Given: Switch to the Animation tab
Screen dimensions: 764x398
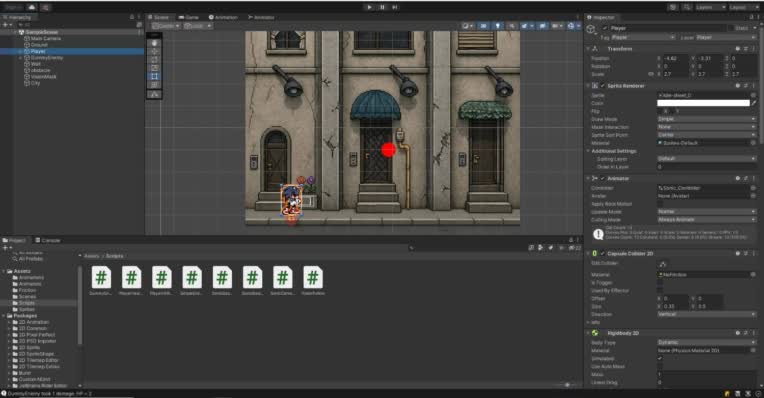Looking at the screenshot, I should (223, 17).
